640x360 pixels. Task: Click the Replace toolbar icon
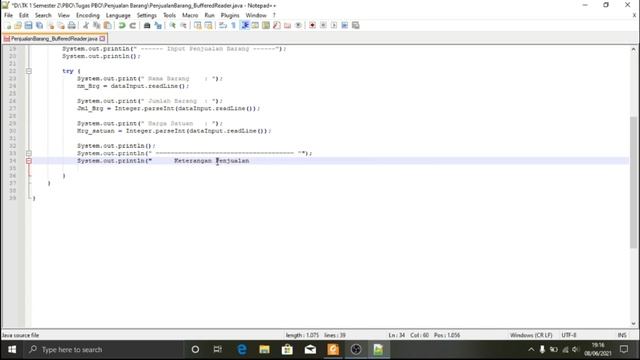click(x=158, y=25)
